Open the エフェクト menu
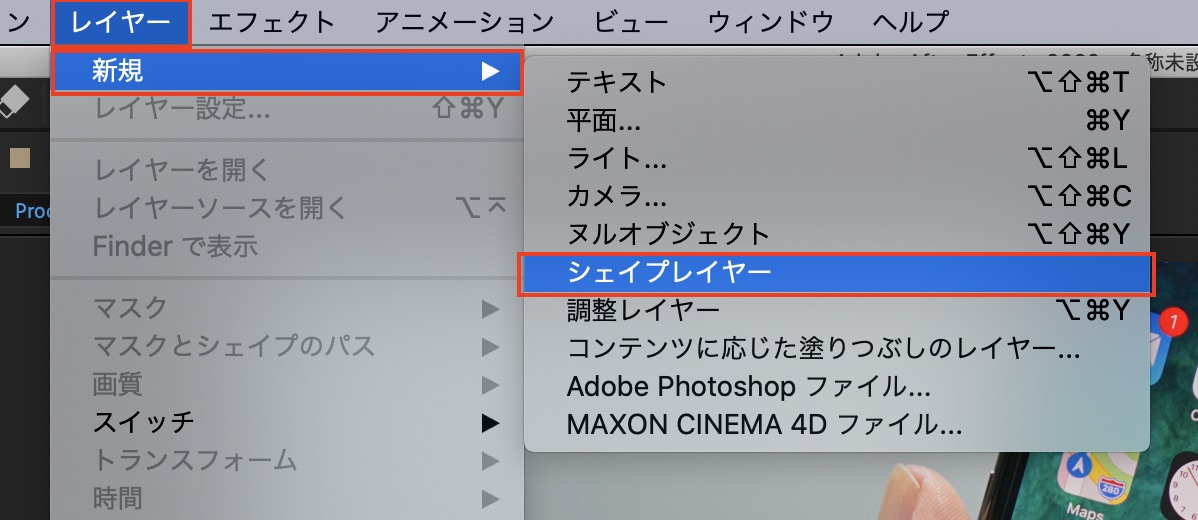The image size is (1198, 520). (271, 22)
